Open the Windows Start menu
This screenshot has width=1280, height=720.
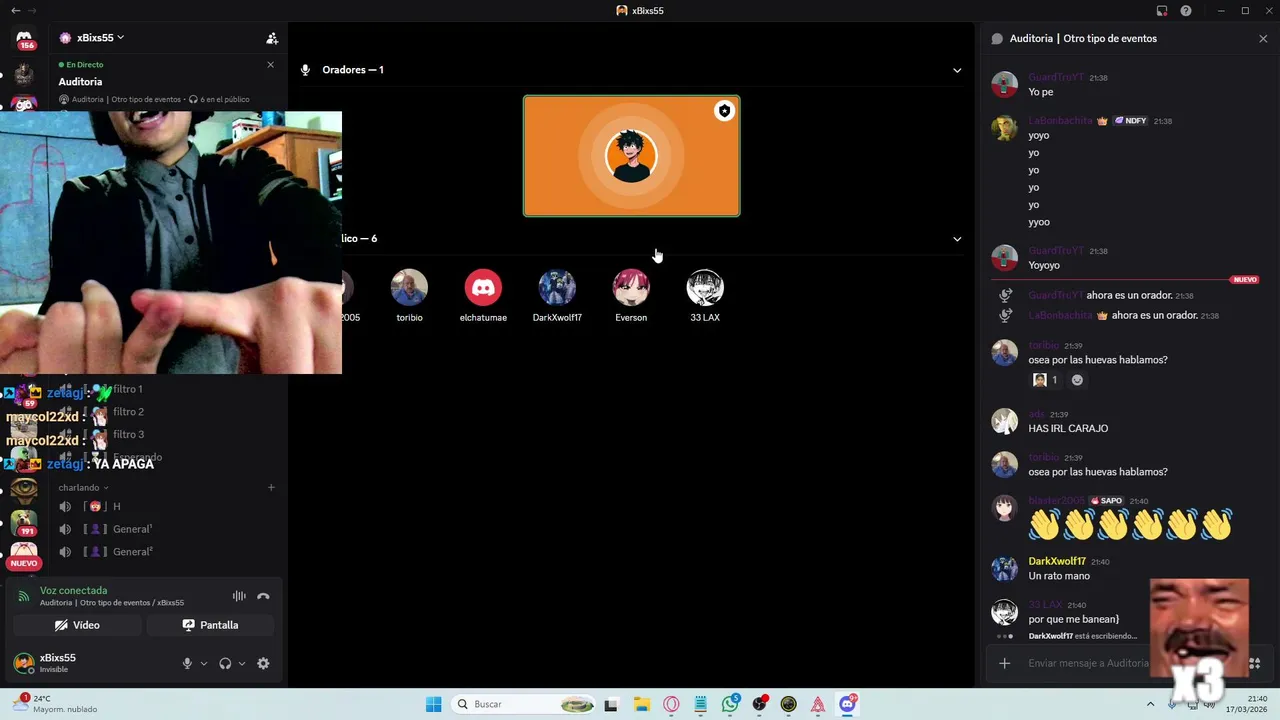(x=433, y=705)
